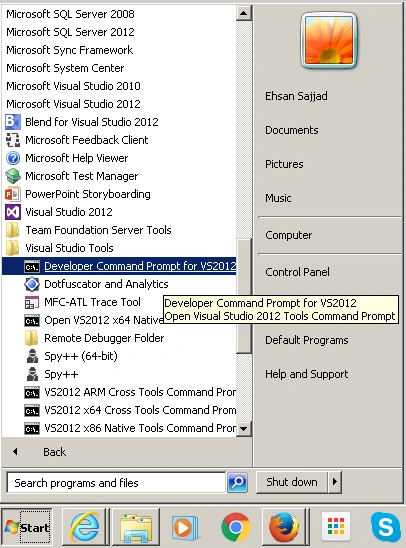This screenshot has width=406, height=548.
Task: Open Help and Support
Action: pos(307,374)
